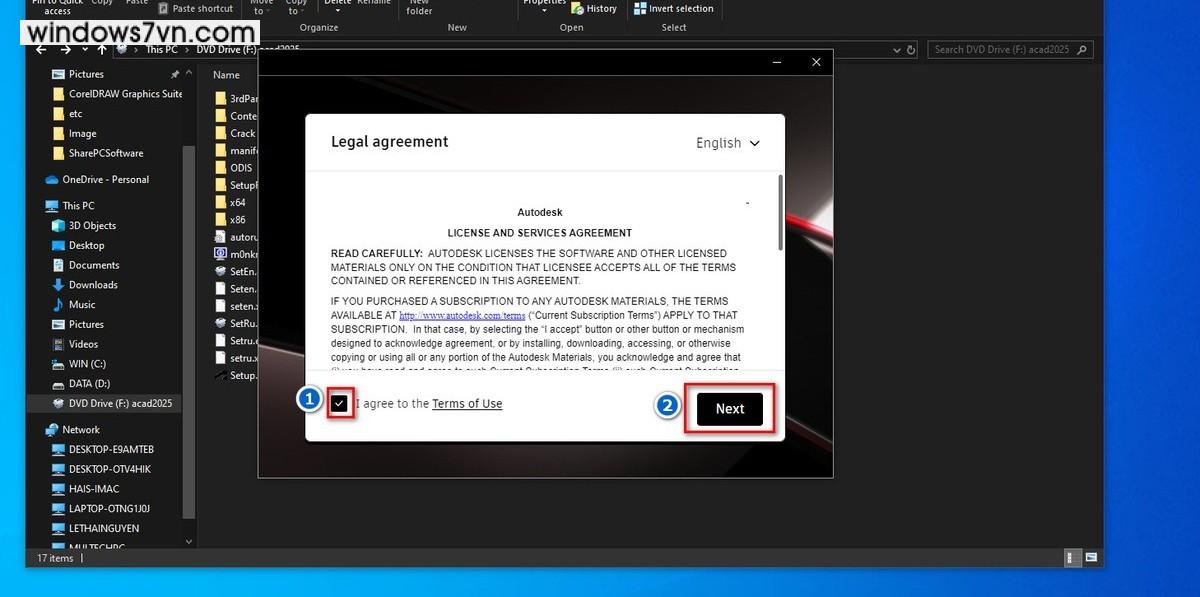Image resolution: width=1200 pixels, height=597 pixels.
Task: Open the Music folder in sidebar
Action: 82,305
